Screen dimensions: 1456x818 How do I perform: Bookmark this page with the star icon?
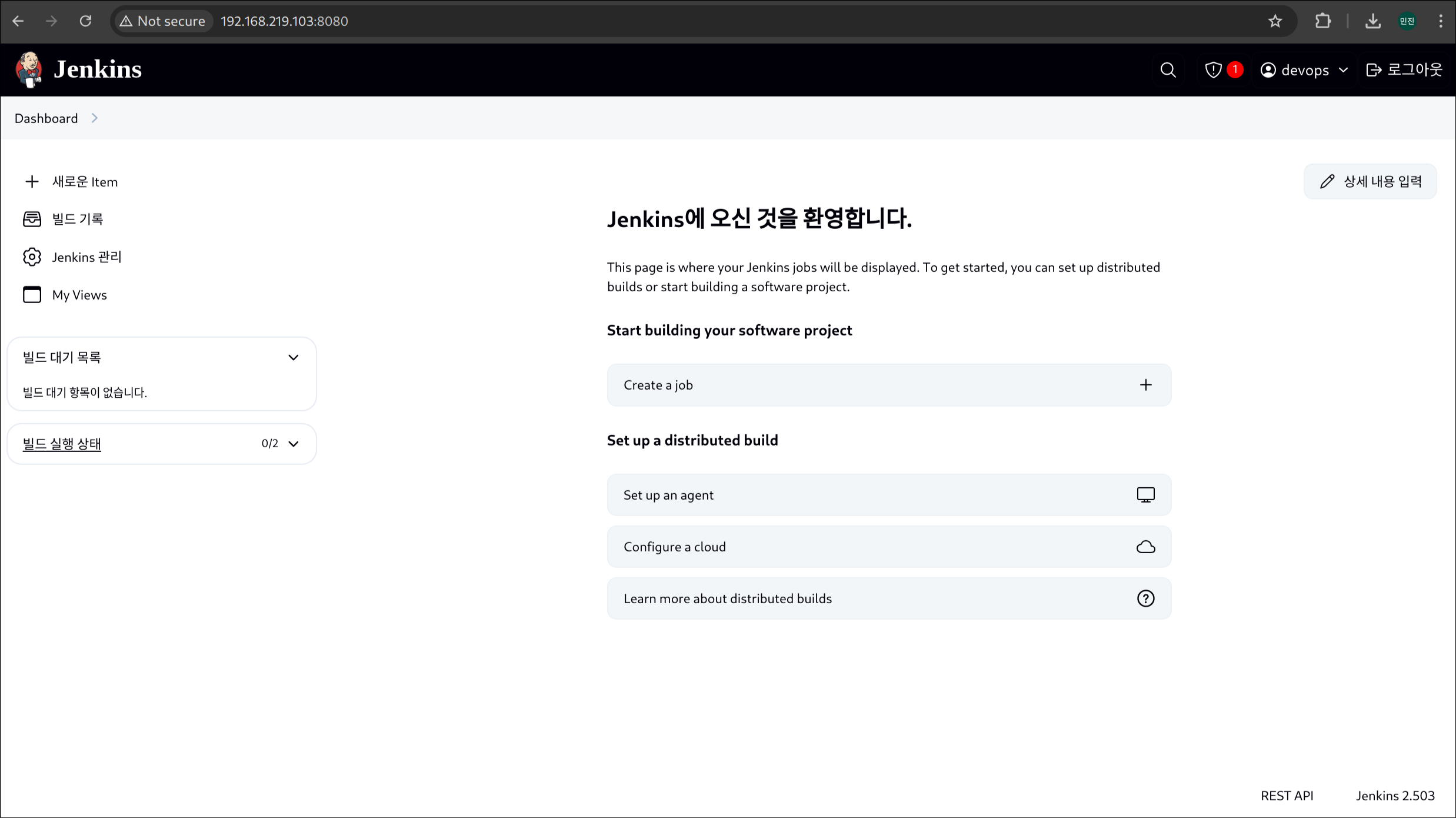tap(1275, 21)
